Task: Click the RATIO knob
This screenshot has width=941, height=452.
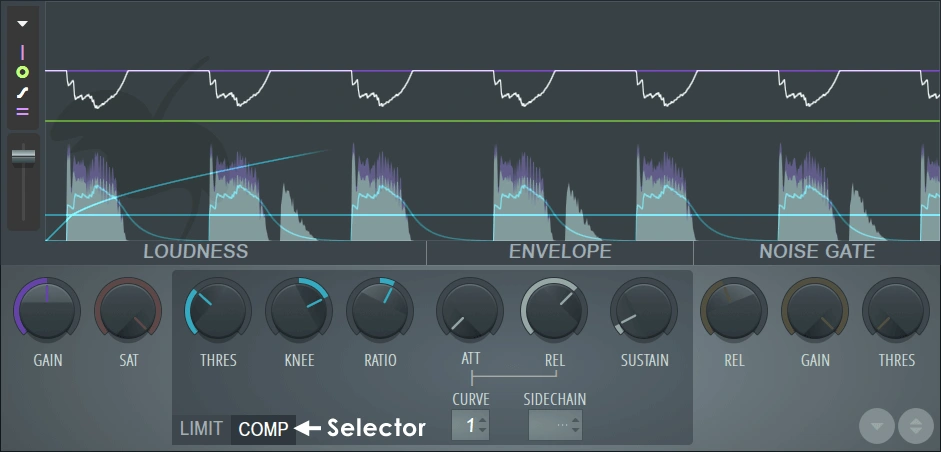Action: 380,310
